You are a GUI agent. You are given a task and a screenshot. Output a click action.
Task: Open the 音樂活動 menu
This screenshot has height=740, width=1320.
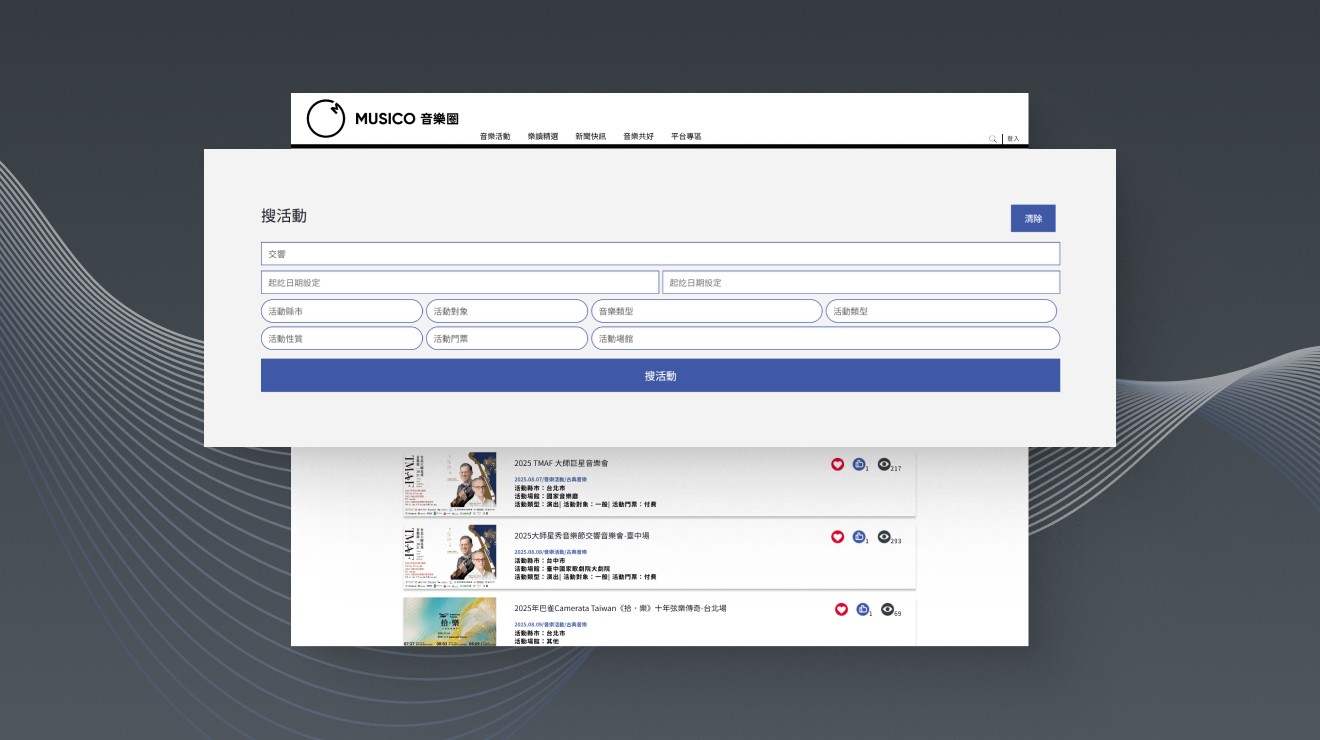click(x=495, y=136)
